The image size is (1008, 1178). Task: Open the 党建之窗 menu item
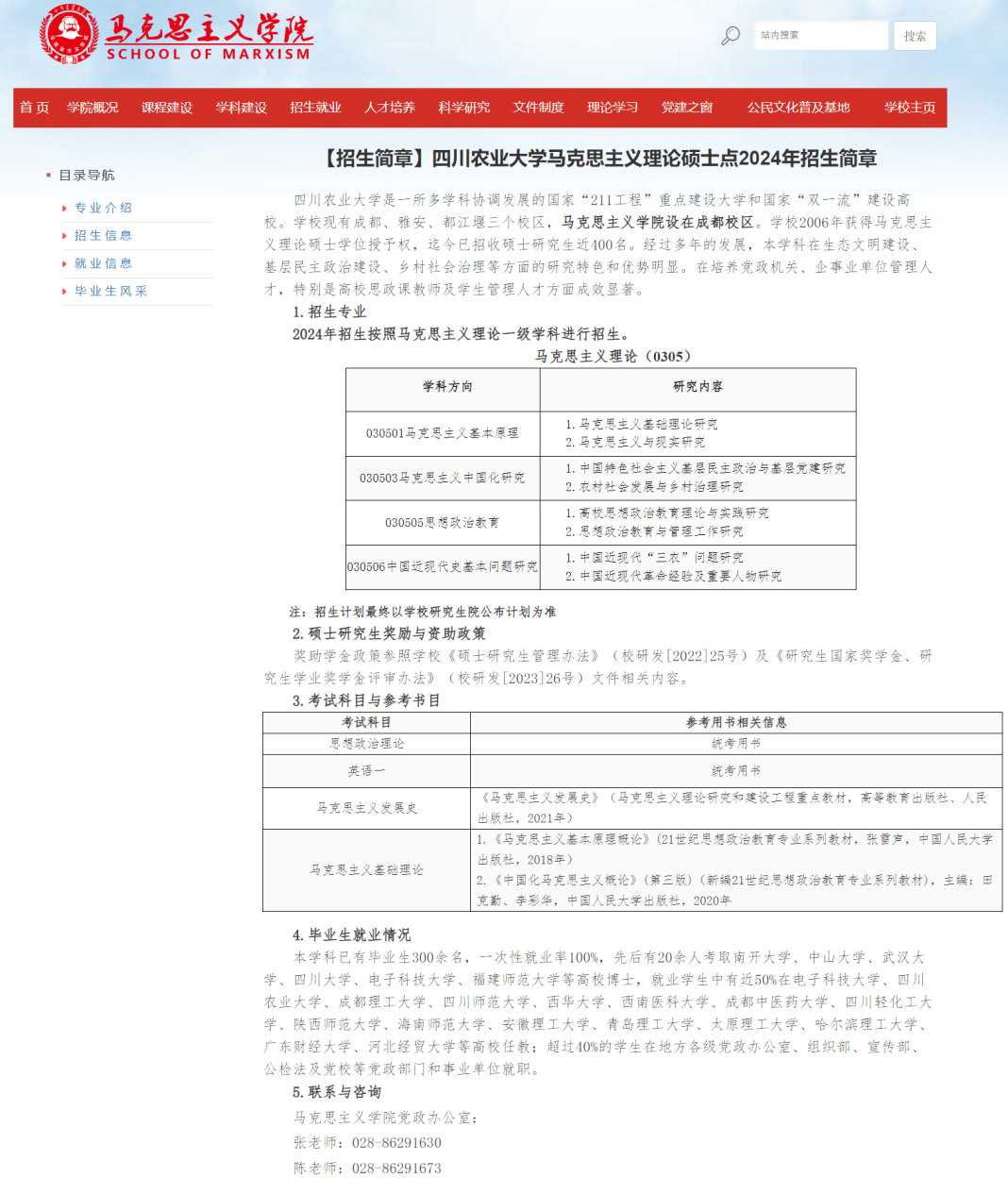pyautogui.click(x=685, y=107)
